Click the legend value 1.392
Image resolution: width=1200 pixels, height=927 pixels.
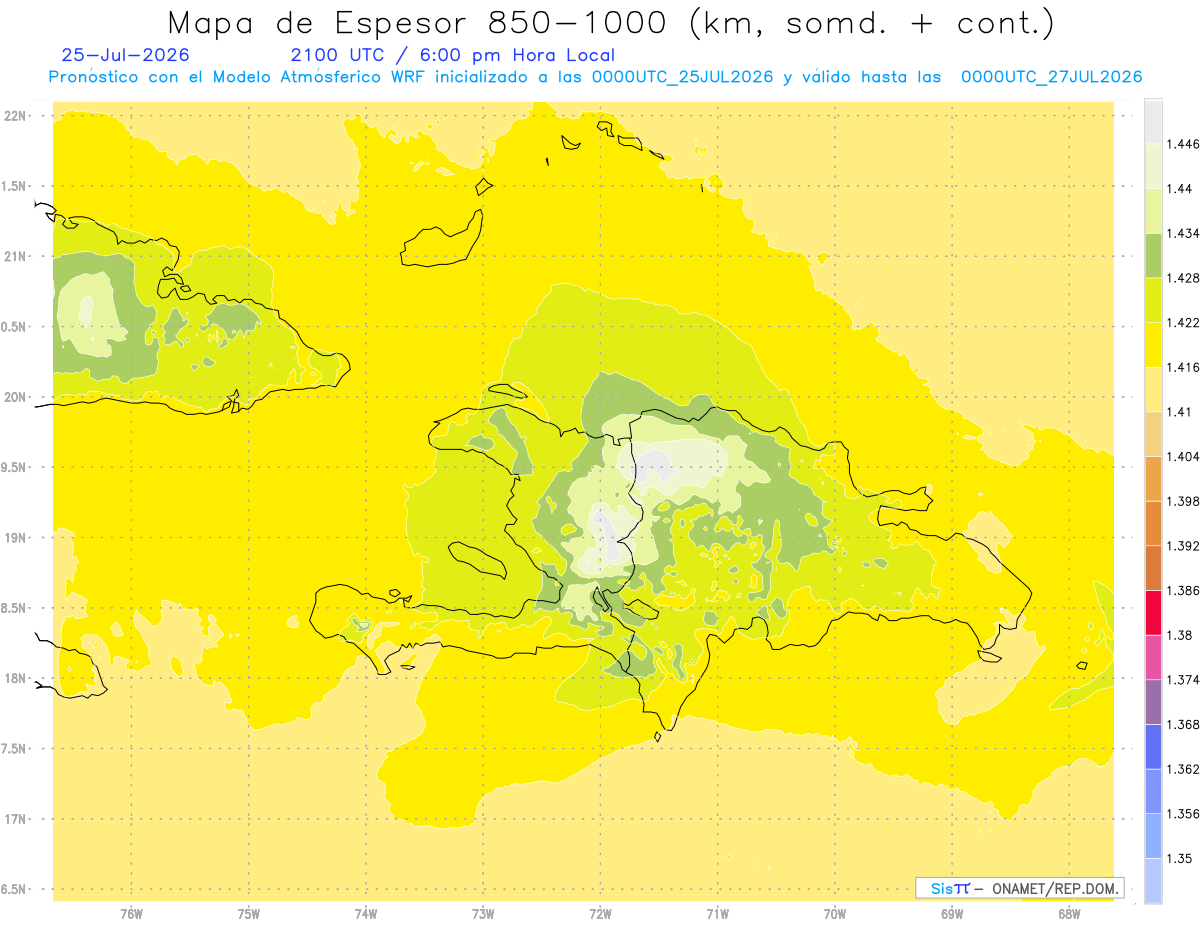pos(1183,545)
